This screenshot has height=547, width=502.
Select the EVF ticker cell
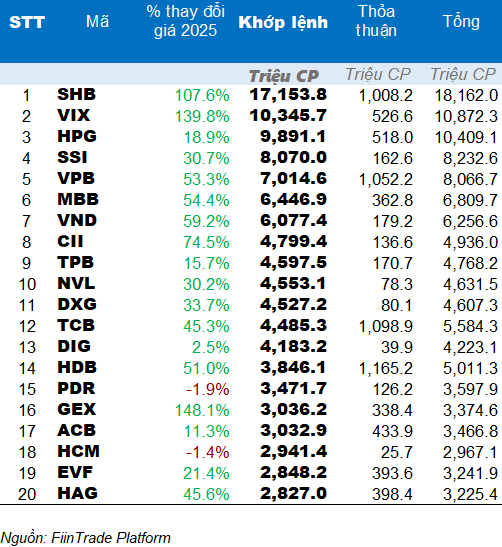pos(75,472)
